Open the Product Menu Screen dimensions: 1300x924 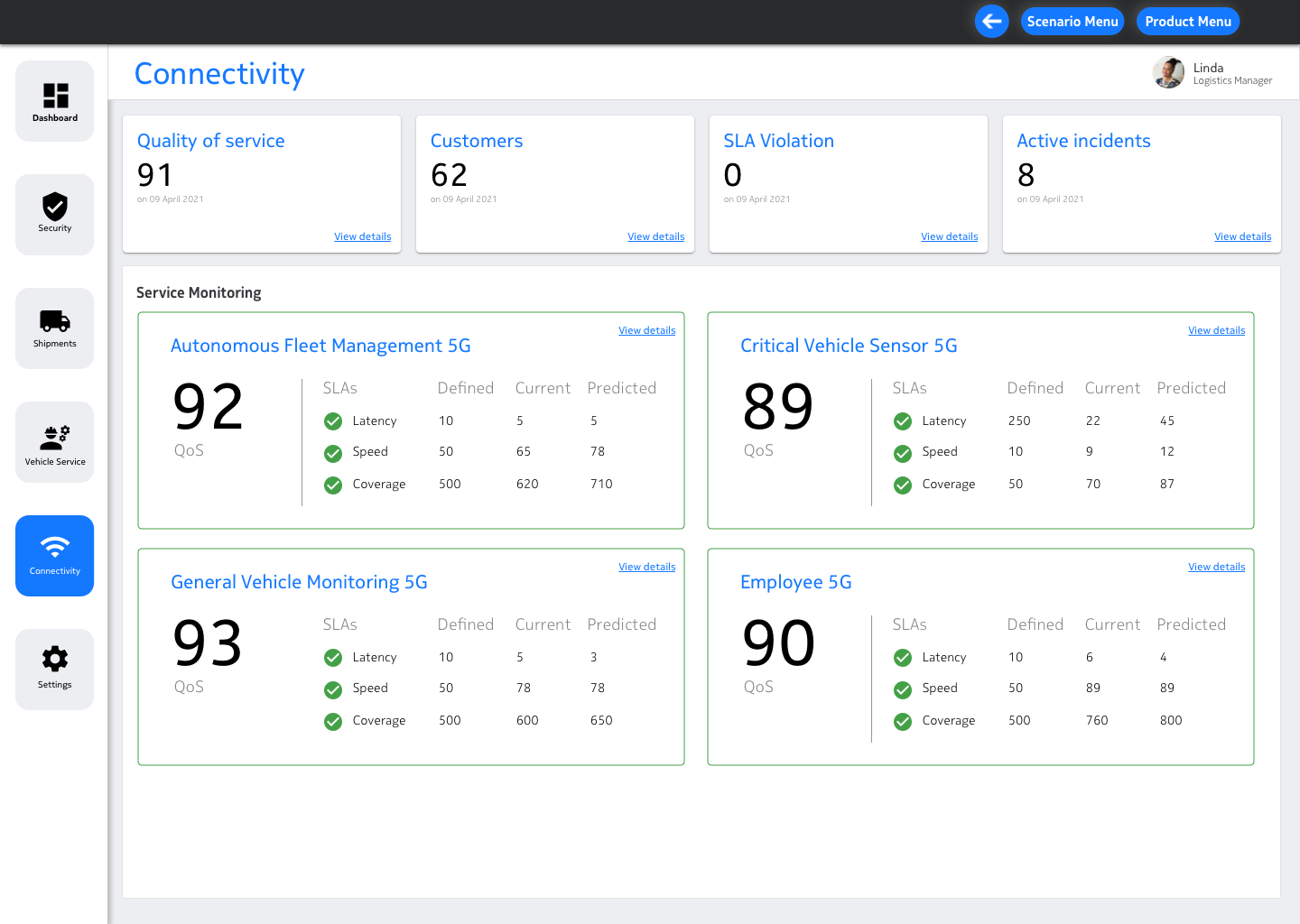tap(1188, 22)
